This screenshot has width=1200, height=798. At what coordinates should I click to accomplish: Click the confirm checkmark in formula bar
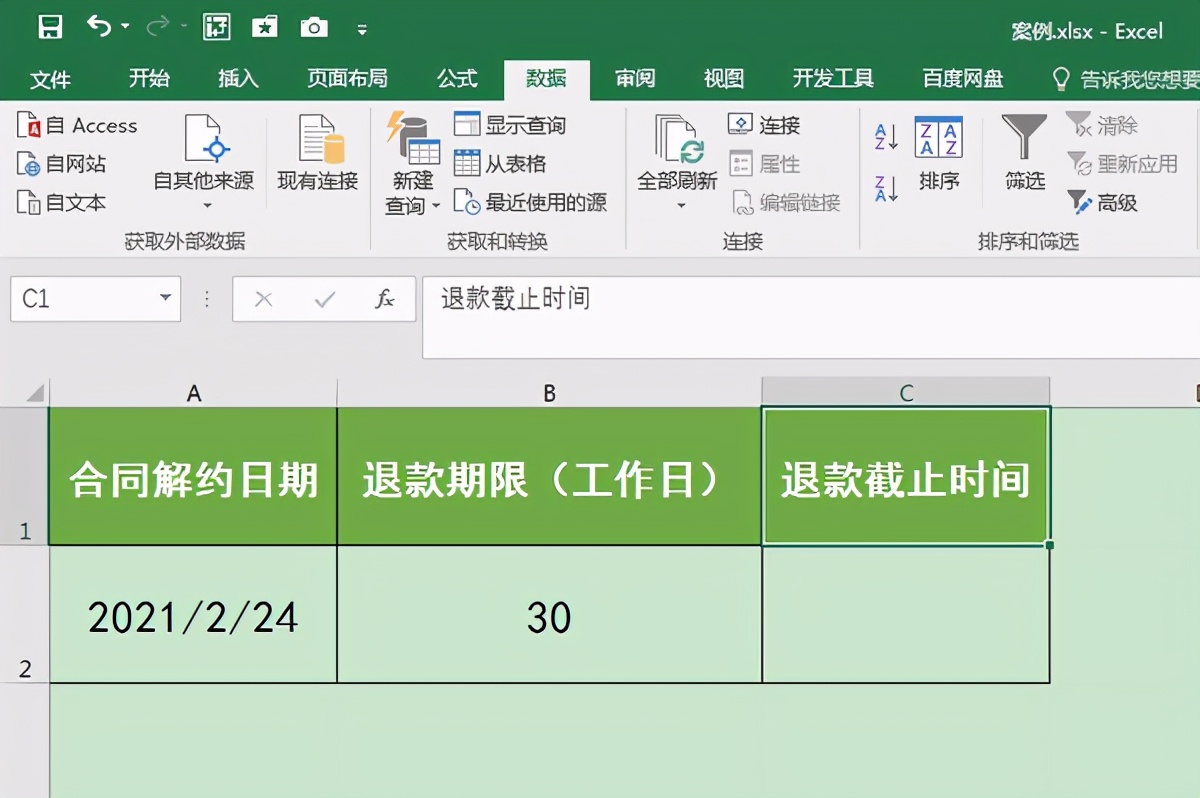324,299
